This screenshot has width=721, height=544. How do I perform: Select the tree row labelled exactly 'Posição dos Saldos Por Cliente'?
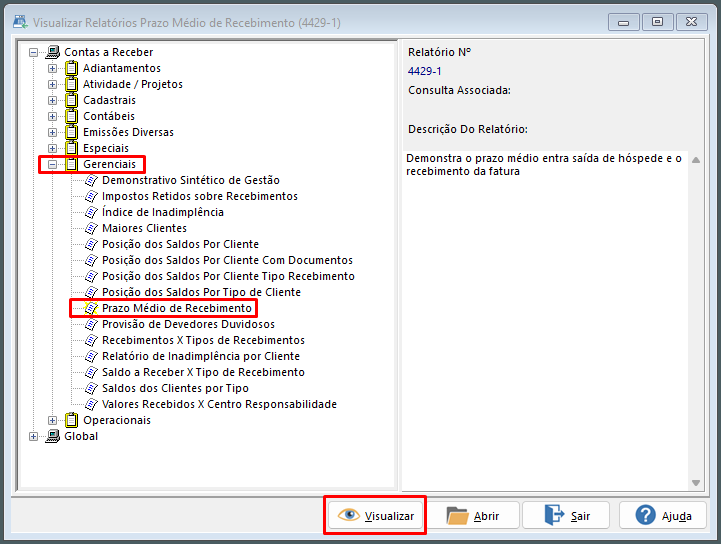[180, 244]
